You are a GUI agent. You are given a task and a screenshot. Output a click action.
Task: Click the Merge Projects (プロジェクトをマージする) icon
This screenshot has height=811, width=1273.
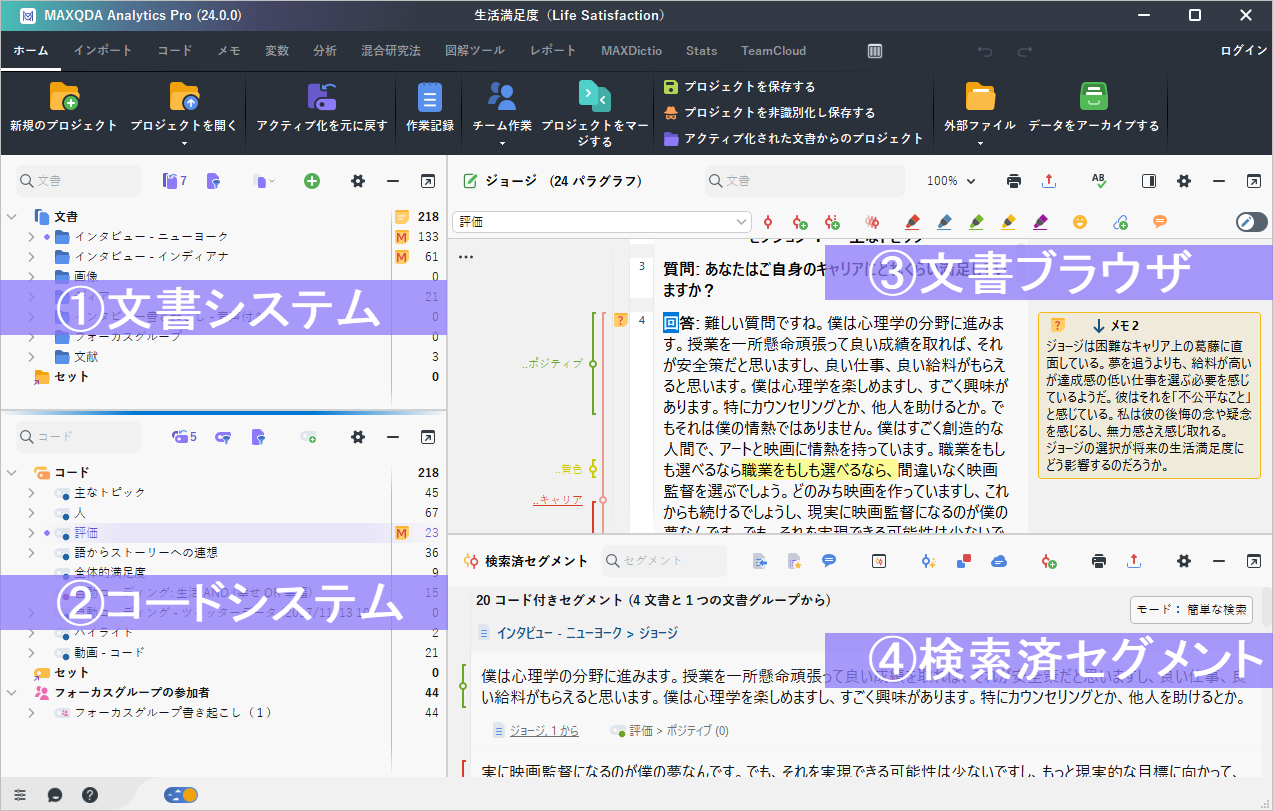(x=595, y=97)
